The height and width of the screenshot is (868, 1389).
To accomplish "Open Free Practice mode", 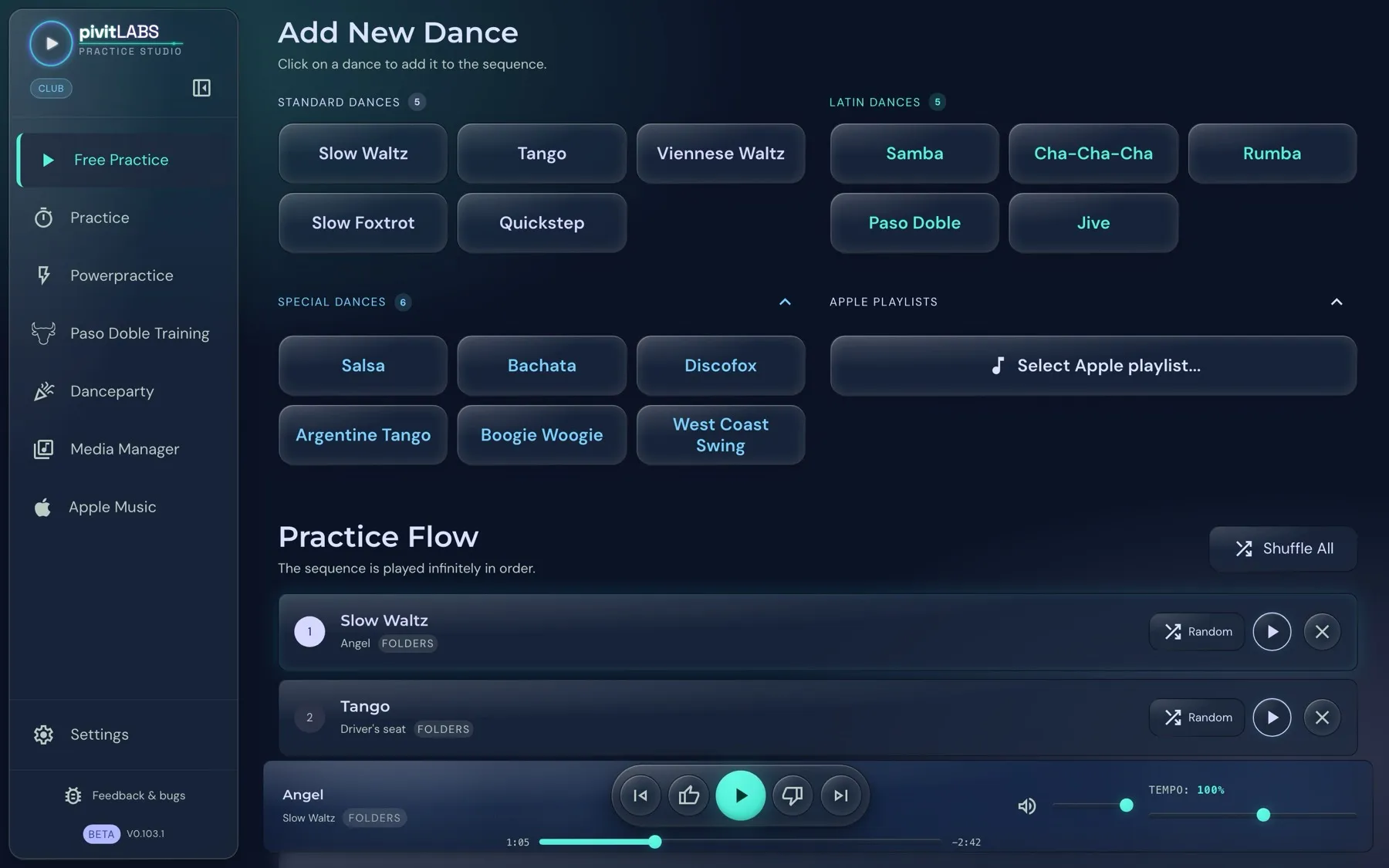I will [123, 160].
